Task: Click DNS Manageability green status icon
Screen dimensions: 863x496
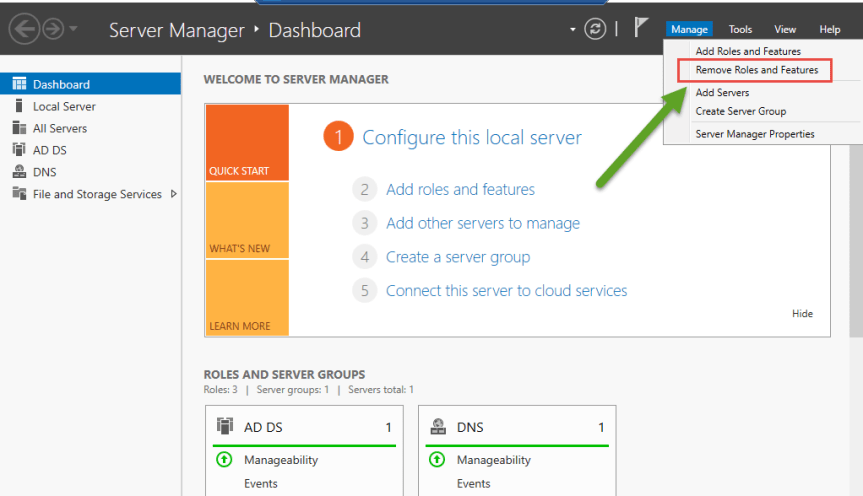Action: [x=437, y=460]
